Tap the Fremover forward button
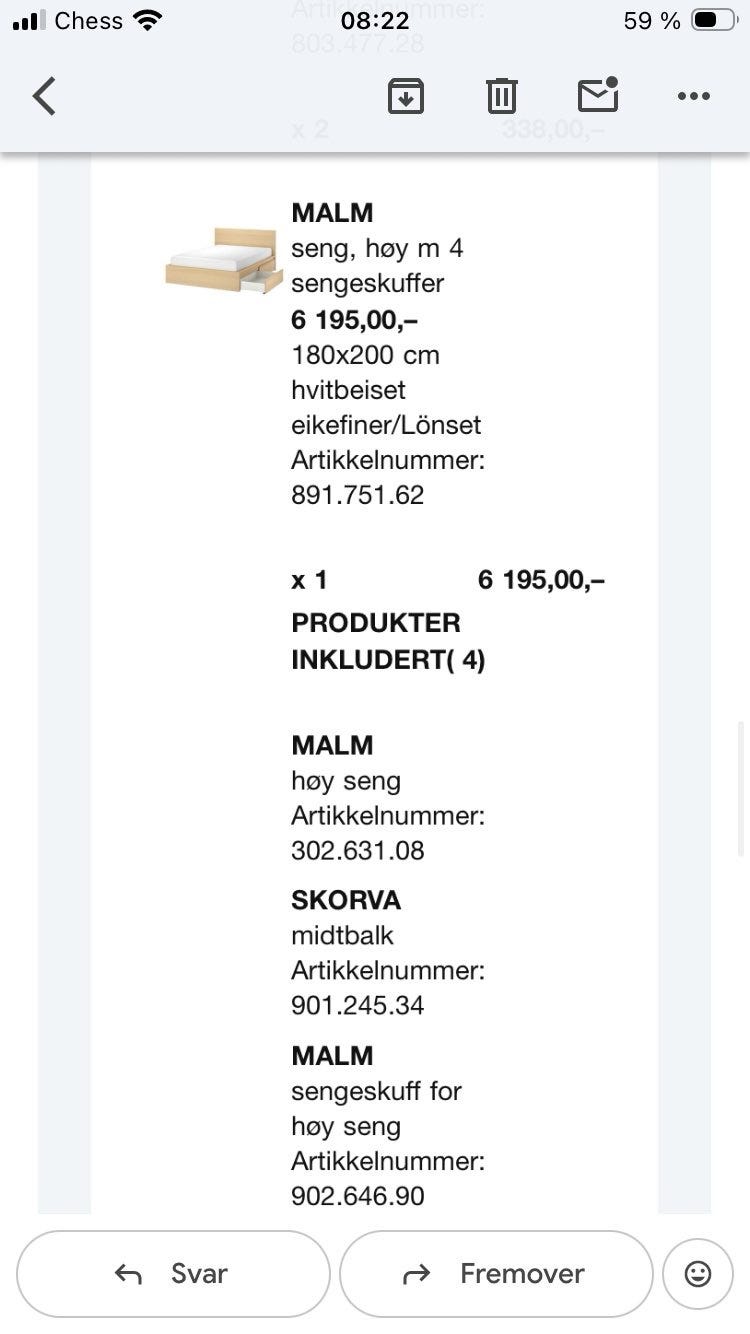Image resolution: width=750 pixels, height=1334 pixels. [496, 1273]
